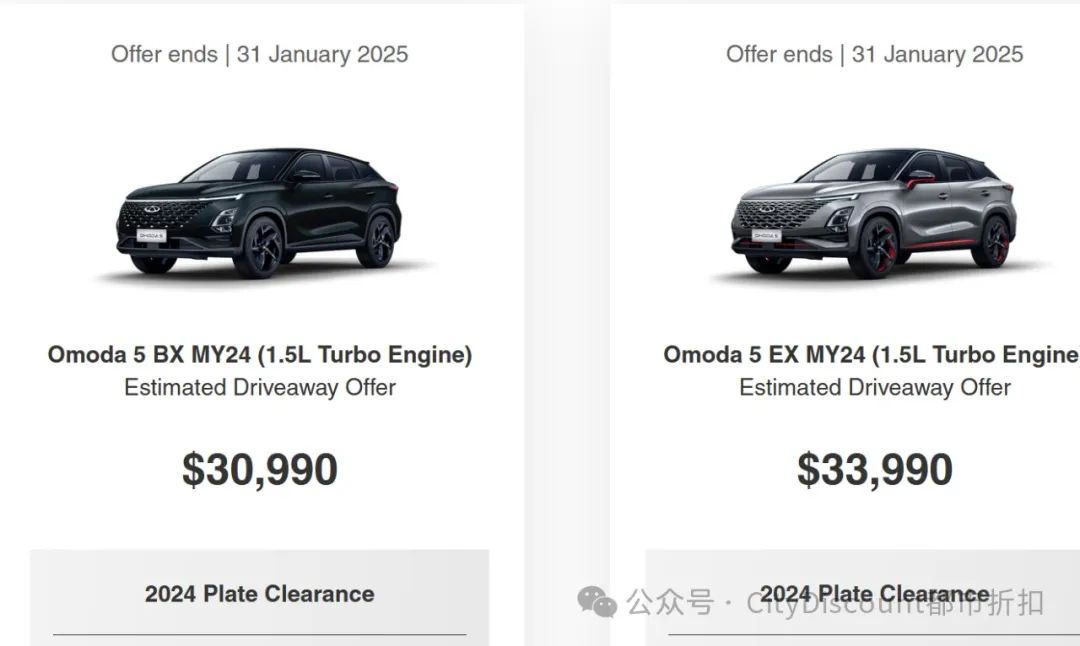Click Estimated Driveaway Offer under Omoda 5 EX
The width and height of the screenshot is (1080, 646).
pos(874,388)
